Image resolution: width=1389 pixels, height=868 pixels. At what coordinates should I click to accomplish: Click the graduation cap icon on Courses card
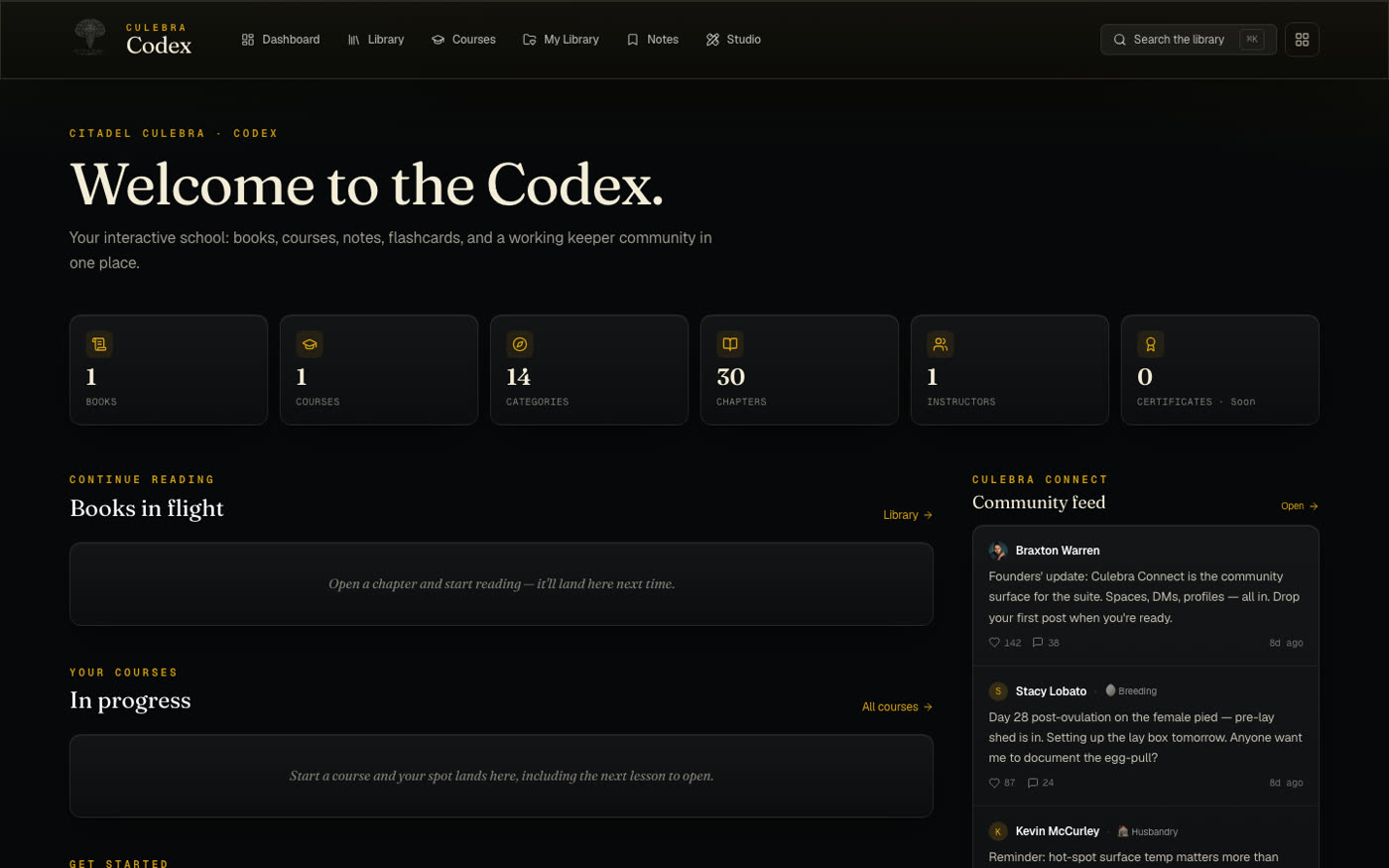(x=310, y=344)
